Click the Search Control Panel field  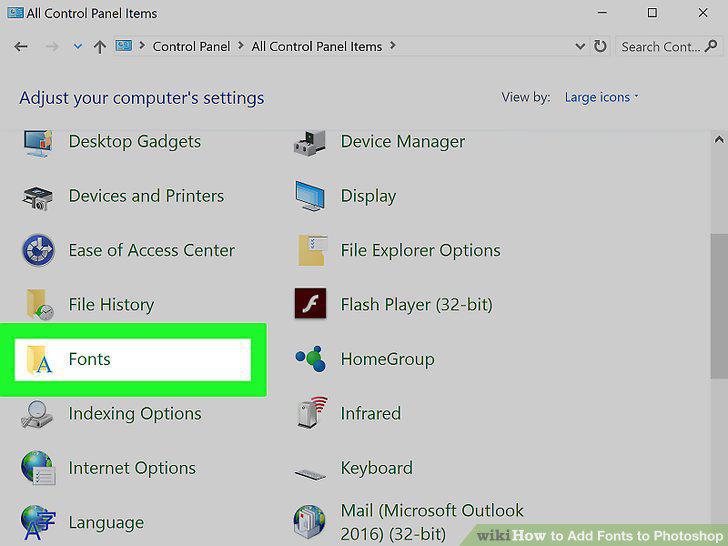(x=669, y=46)
